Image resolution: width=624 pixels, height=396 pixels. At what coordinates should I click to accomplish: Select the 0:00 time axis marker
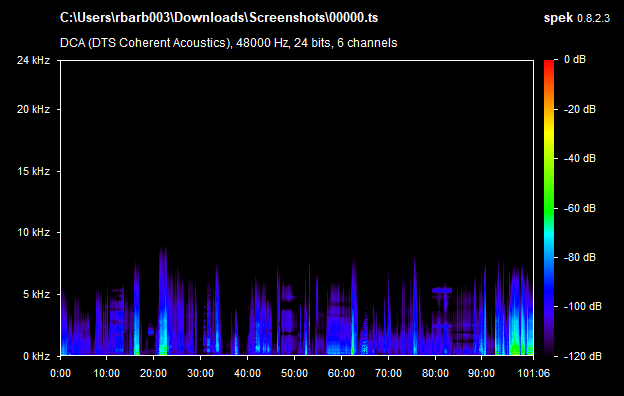point(60,373)
